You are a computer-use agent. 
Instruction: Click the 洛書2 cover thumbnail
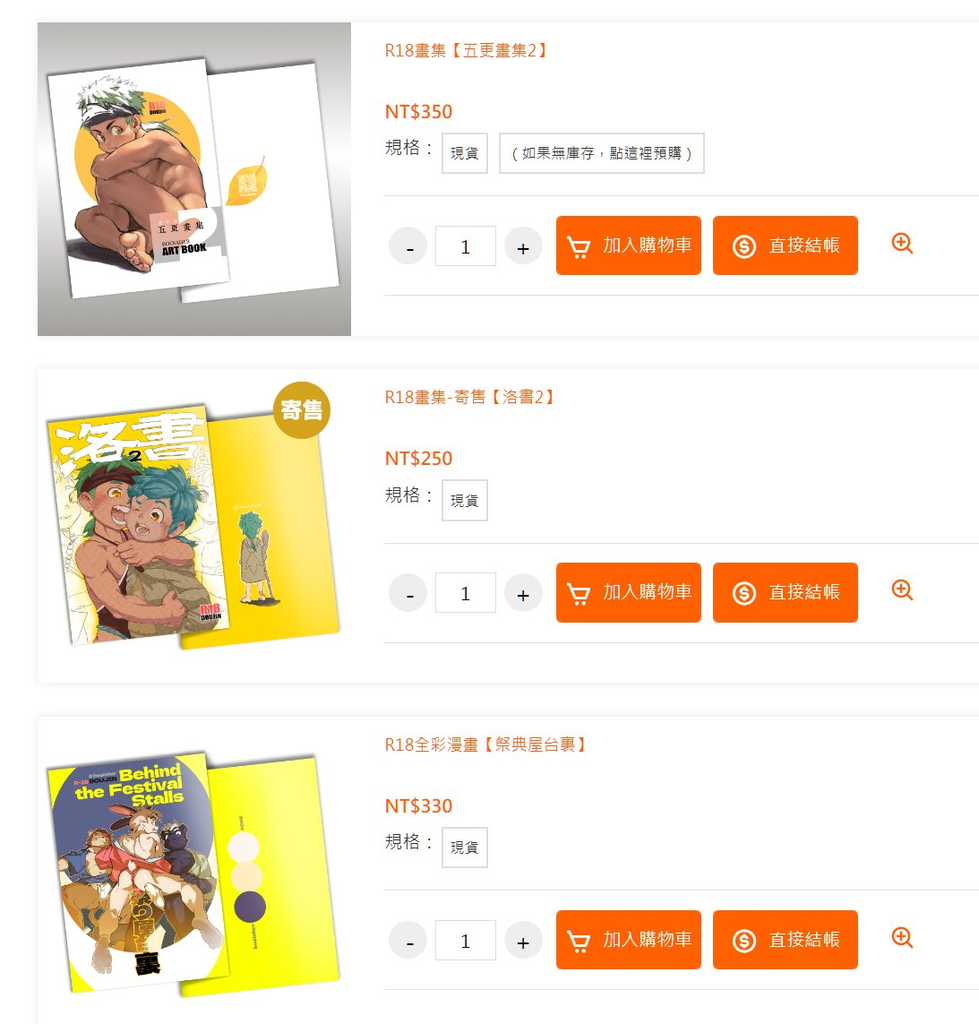point(194,526)
